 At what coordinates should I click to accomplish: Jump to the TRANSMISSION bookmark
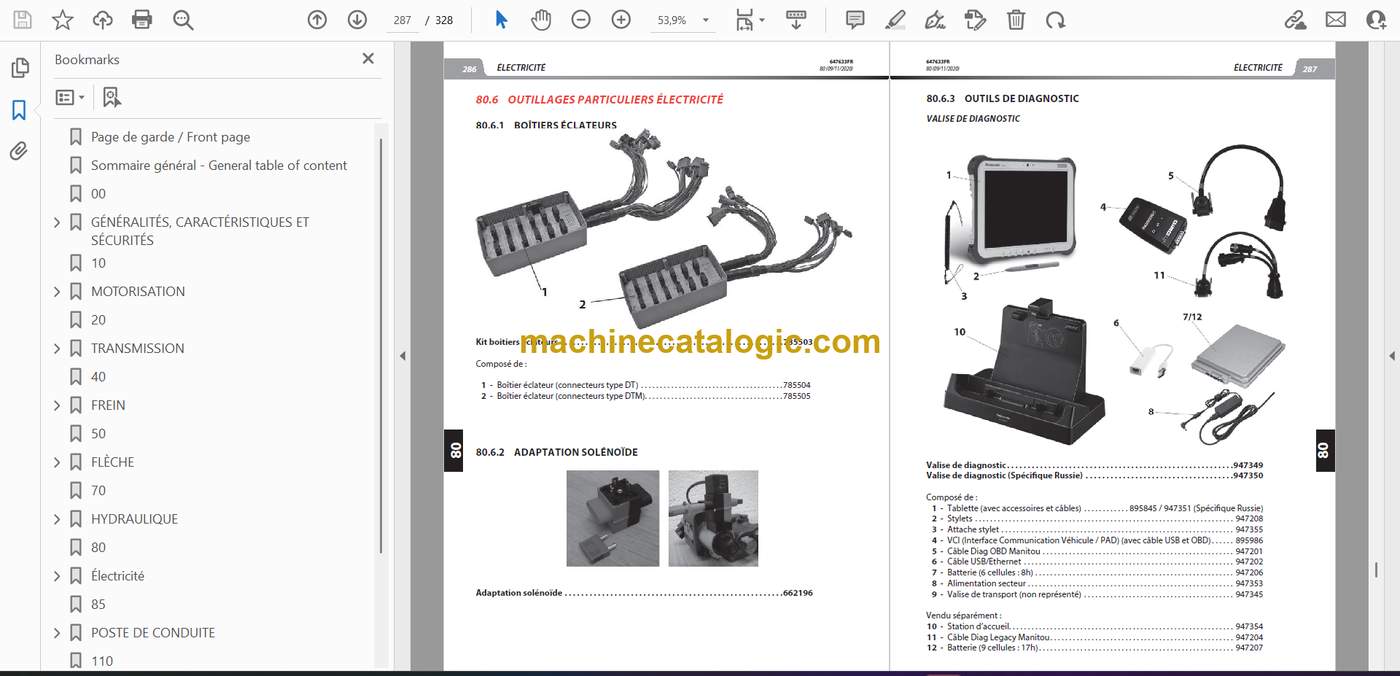pos(138,348)
